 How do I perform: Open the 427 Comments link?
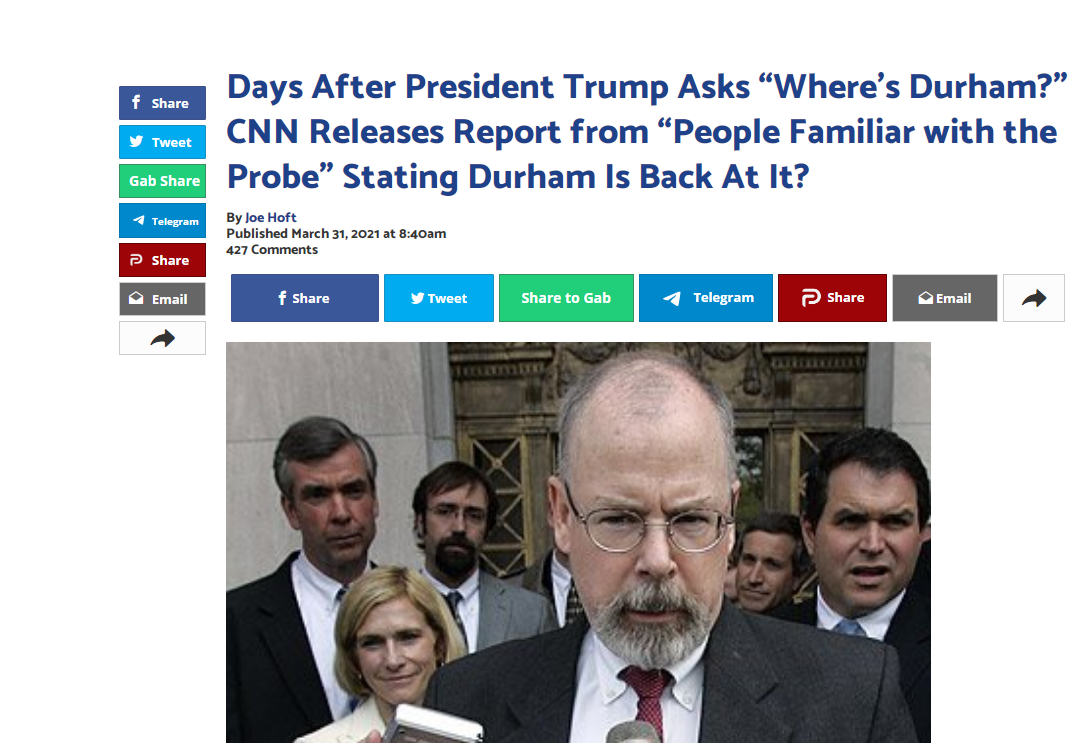click(272, 250)
